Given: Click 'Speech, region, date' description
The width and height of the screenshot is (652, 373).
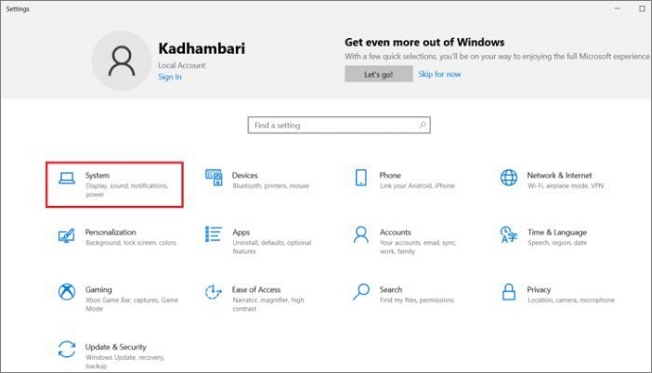Looking at the screenshot, I should click(x=557, y=242).
